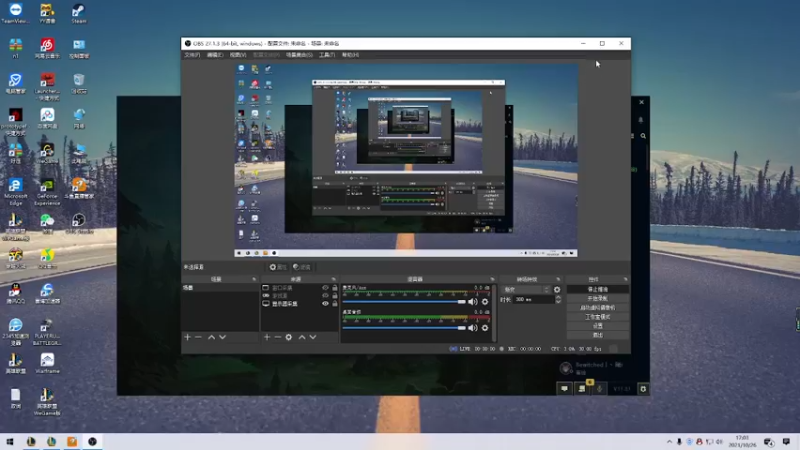Toggle lock on the display capture source
The width and height of the screenshot is (800, 450).
point(335,304)
